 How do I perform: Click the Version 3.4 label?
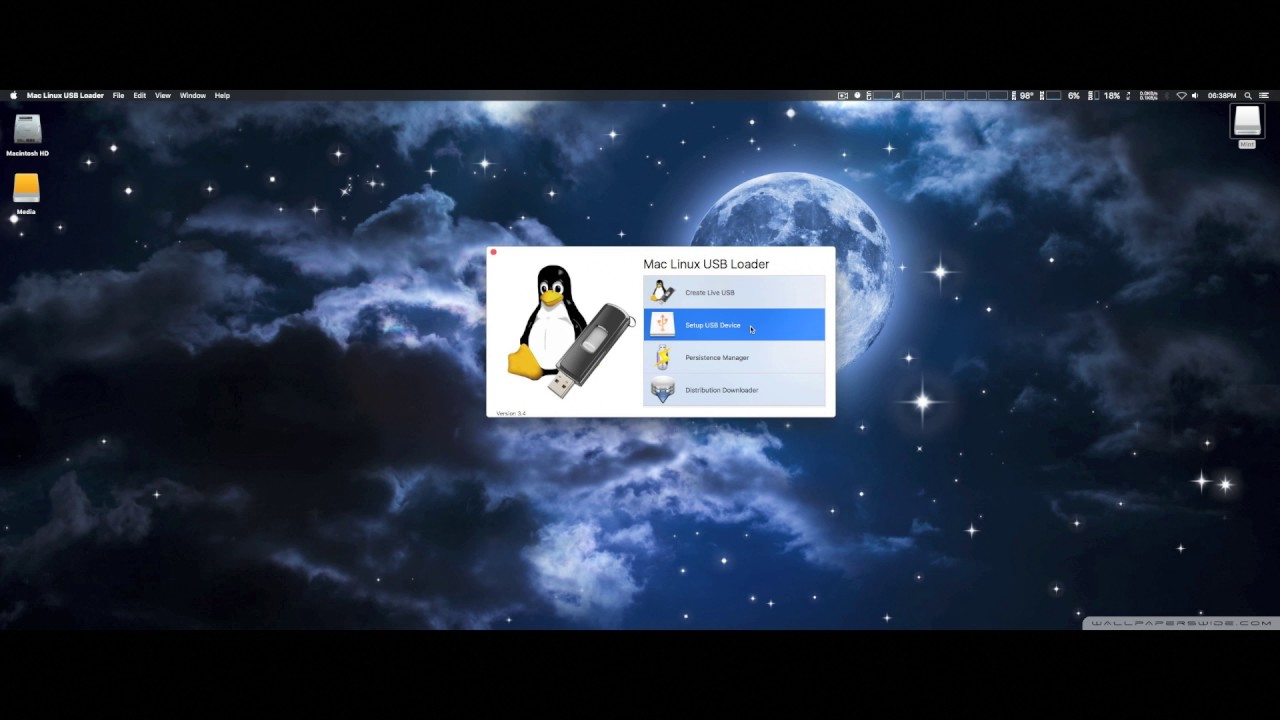tap(511, 413)
